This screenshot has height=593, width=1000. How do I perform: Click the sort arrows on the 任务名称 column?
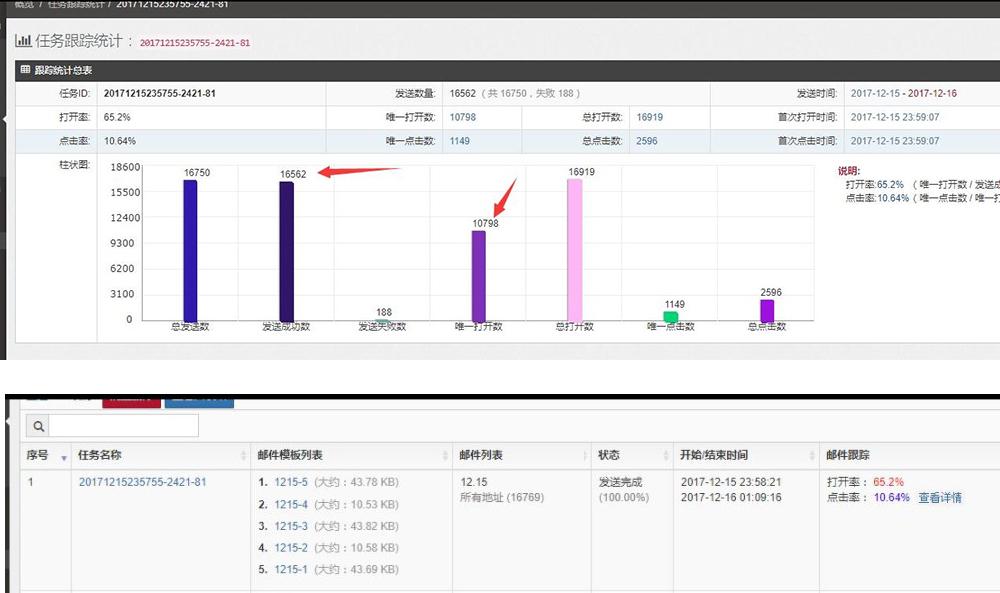tap(243, 456)
